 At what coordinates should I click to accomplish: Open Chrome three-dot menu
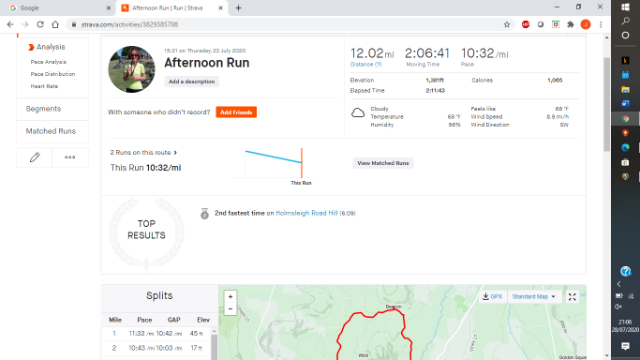[x=601, y=24]
